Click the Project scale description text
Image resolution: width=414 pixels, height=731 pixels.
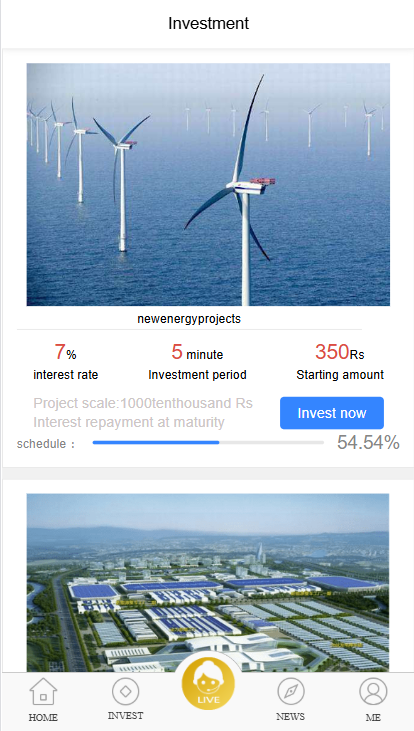[143, 403]
